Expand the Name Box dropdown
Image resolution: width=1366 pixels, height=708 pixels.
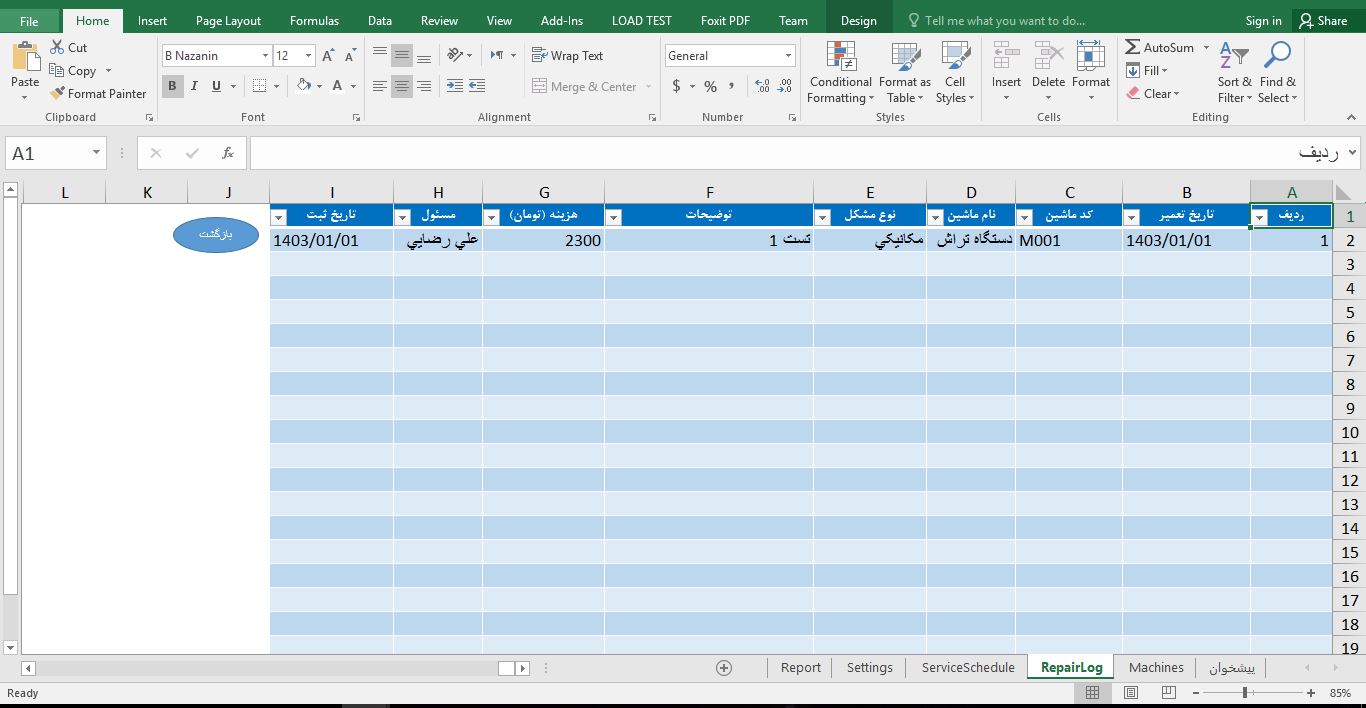click(x=97, y=153)
